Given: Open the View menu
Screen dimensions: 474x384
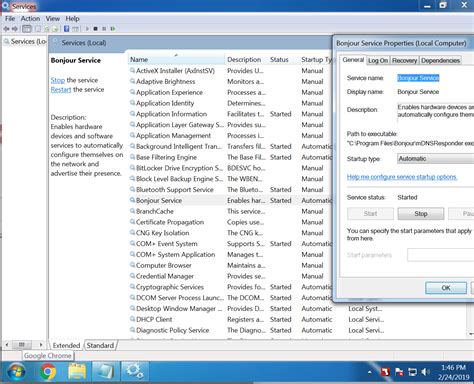Looking at the screenshot, I should point(53,19).
